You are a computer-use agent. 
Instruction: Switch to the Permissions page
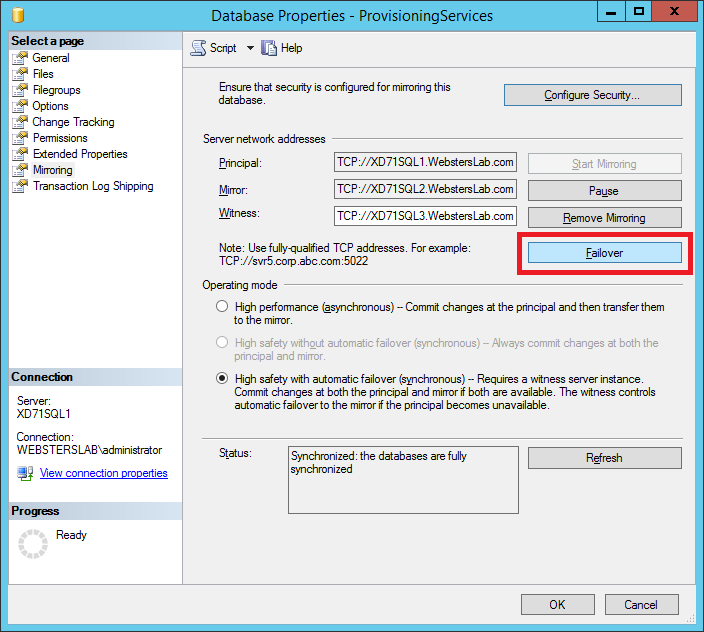tap(60, 138)
